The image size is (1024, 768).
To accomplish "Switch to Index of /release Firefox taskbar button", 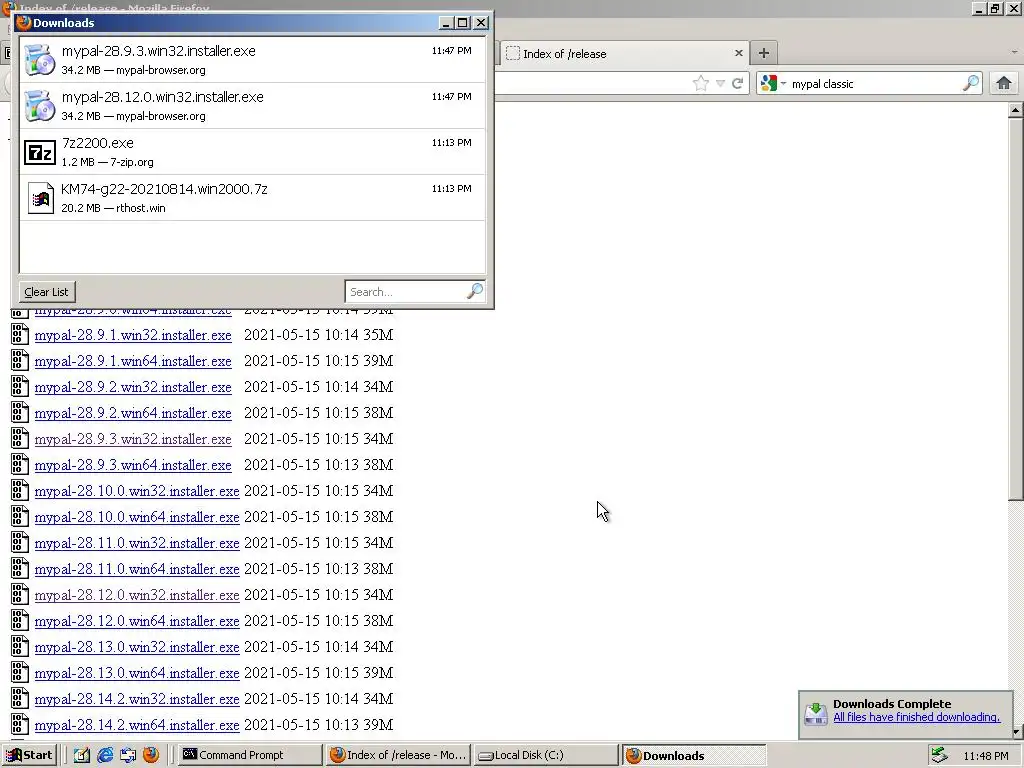I will coord(398,755).
